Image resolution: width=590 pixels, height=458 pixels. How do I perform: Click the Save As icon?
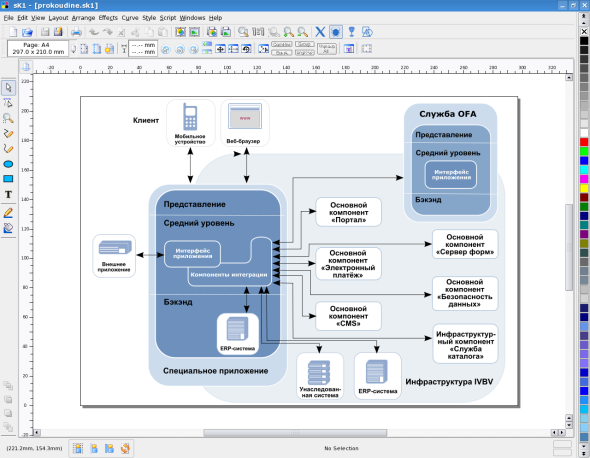click(x=58, y=32)
